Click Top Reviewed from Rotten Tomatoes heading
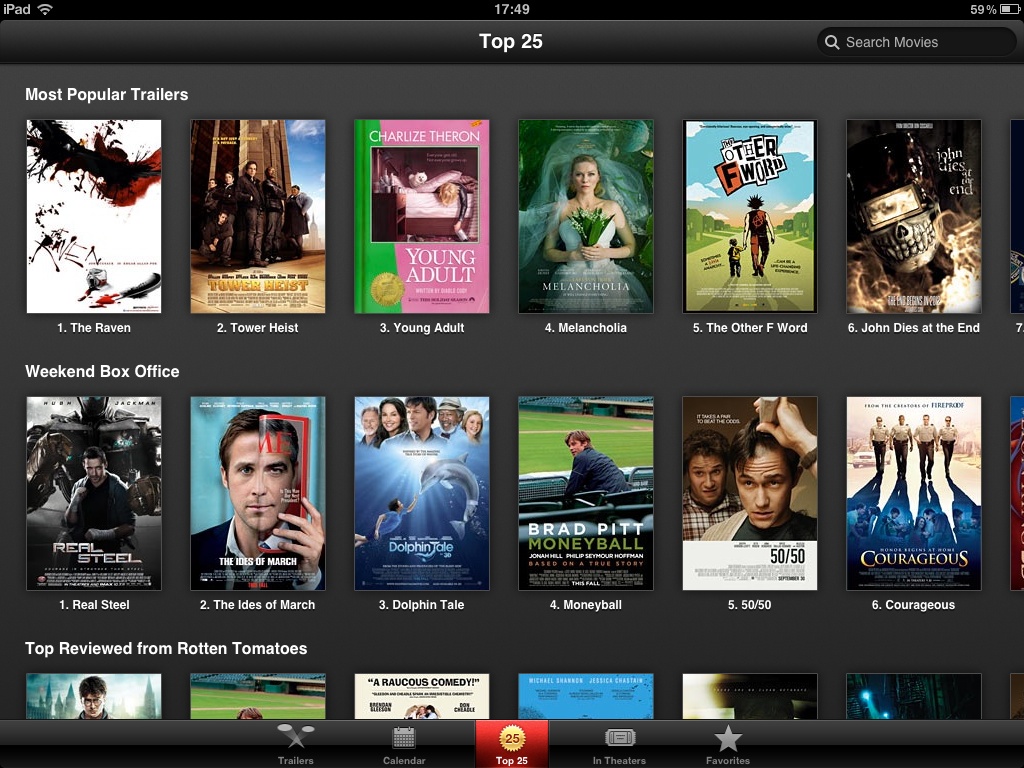 (x=166, y=648)
